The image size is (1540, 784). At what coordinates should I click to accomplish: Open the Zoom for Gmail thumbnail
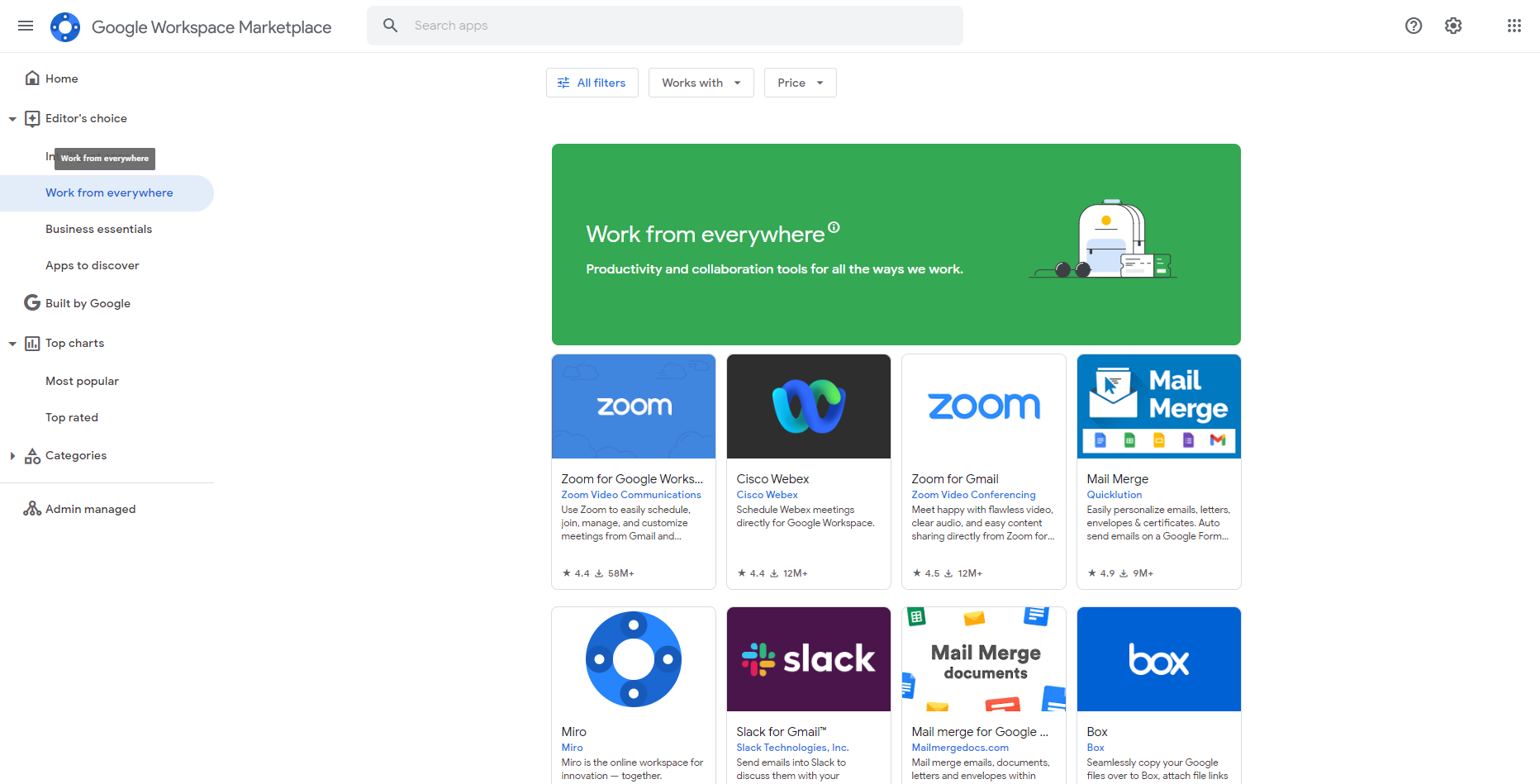tap(984, 406)
